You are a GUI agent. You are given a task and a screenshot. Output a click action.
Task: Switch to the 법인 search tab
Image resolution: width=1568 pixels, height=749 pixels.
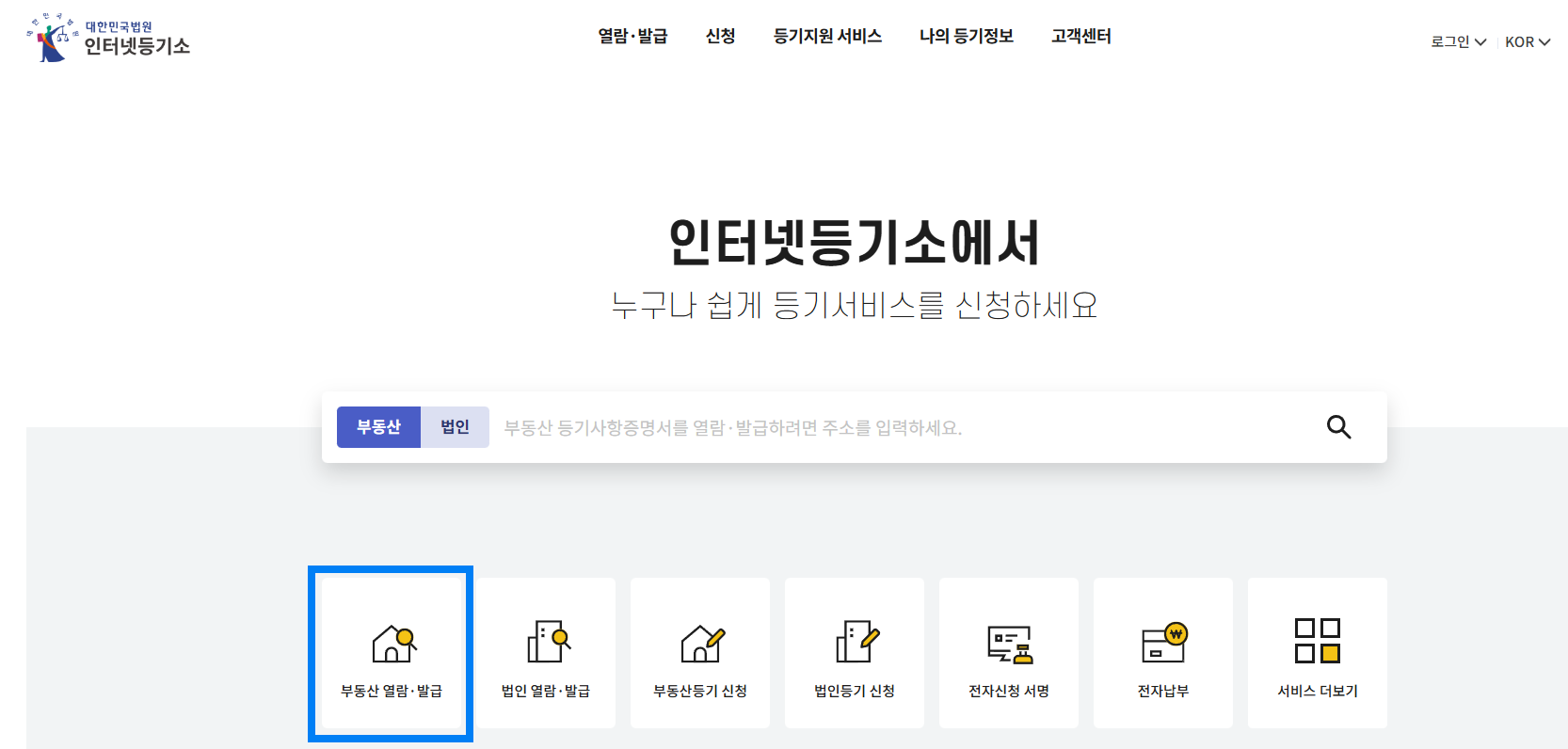(455, 427)
